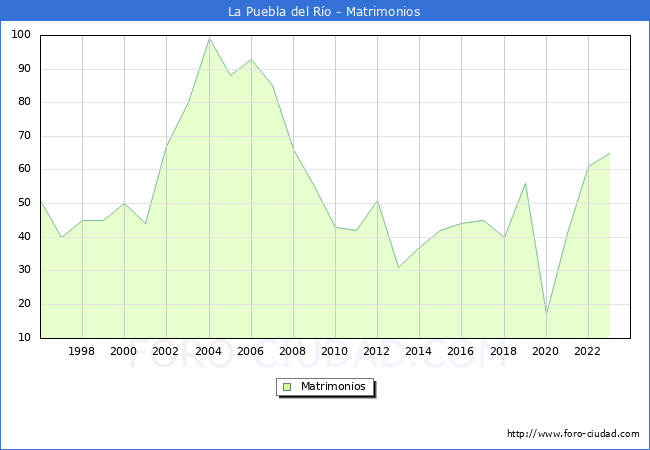Select the 2000 x-axis label

123,351
